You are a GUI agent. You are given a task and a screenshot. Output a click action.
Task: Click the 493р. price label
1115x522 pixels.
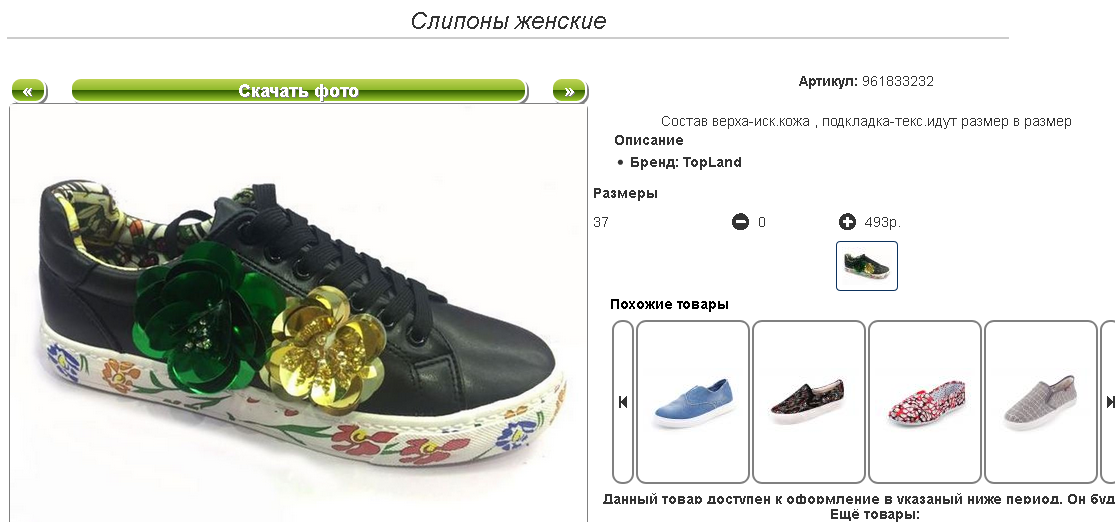[882, 223]
